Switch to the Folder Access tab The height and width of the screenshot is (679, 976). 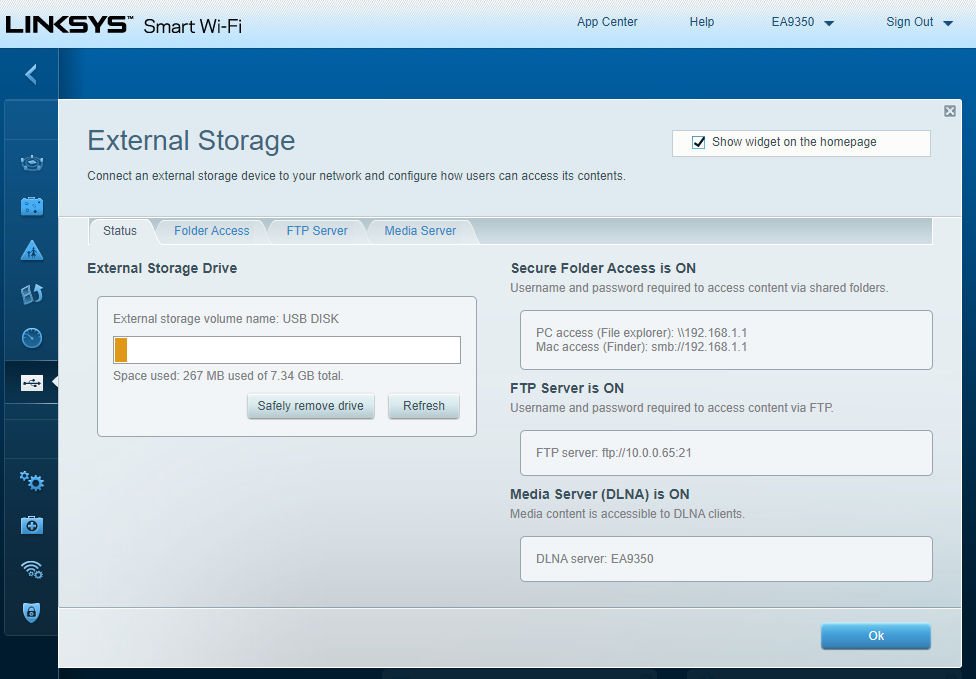click(212, 231)
